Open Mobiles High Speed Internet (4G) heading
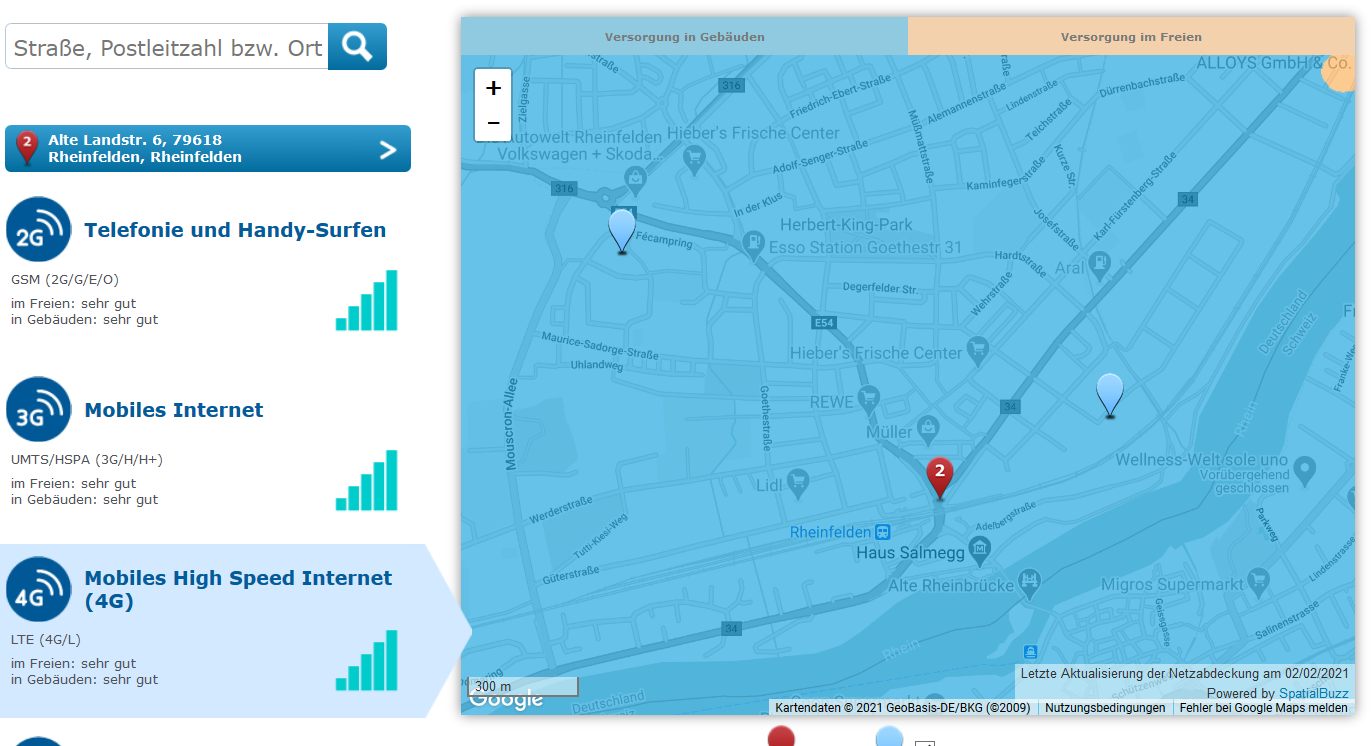This screenshot has height=746, width=1372. point(238,589)
